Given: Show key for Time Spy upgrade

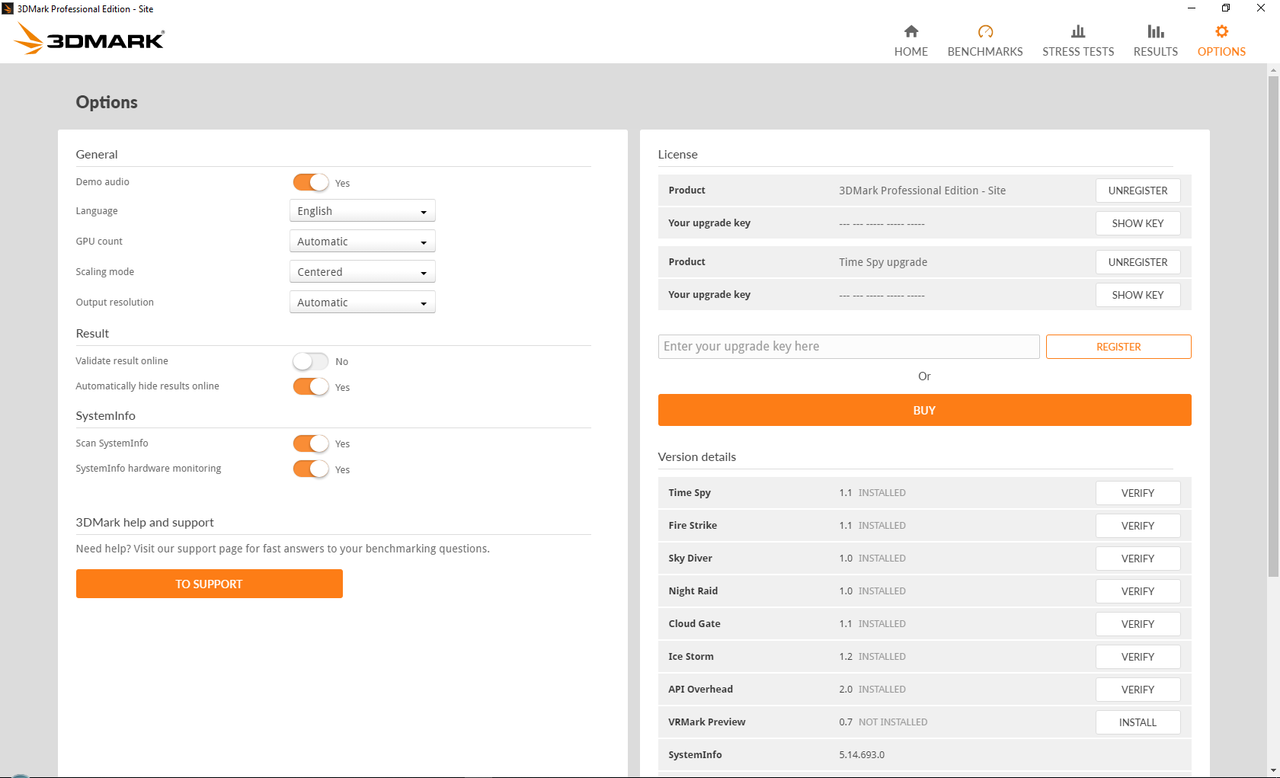Looking at the screenshot, I should click(1138, 295).
